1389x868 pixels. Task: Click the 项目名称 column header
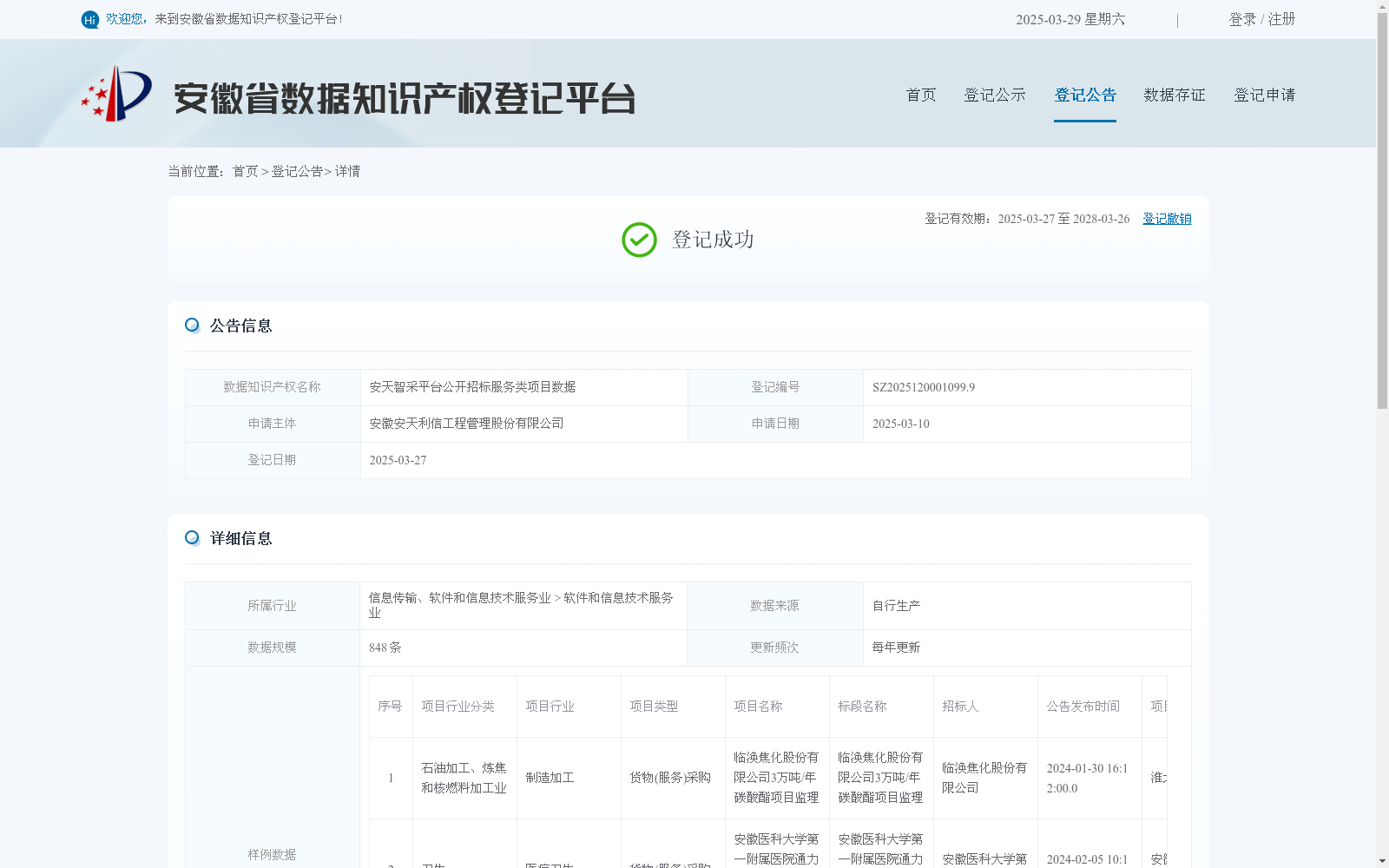(x=758, y=707)
